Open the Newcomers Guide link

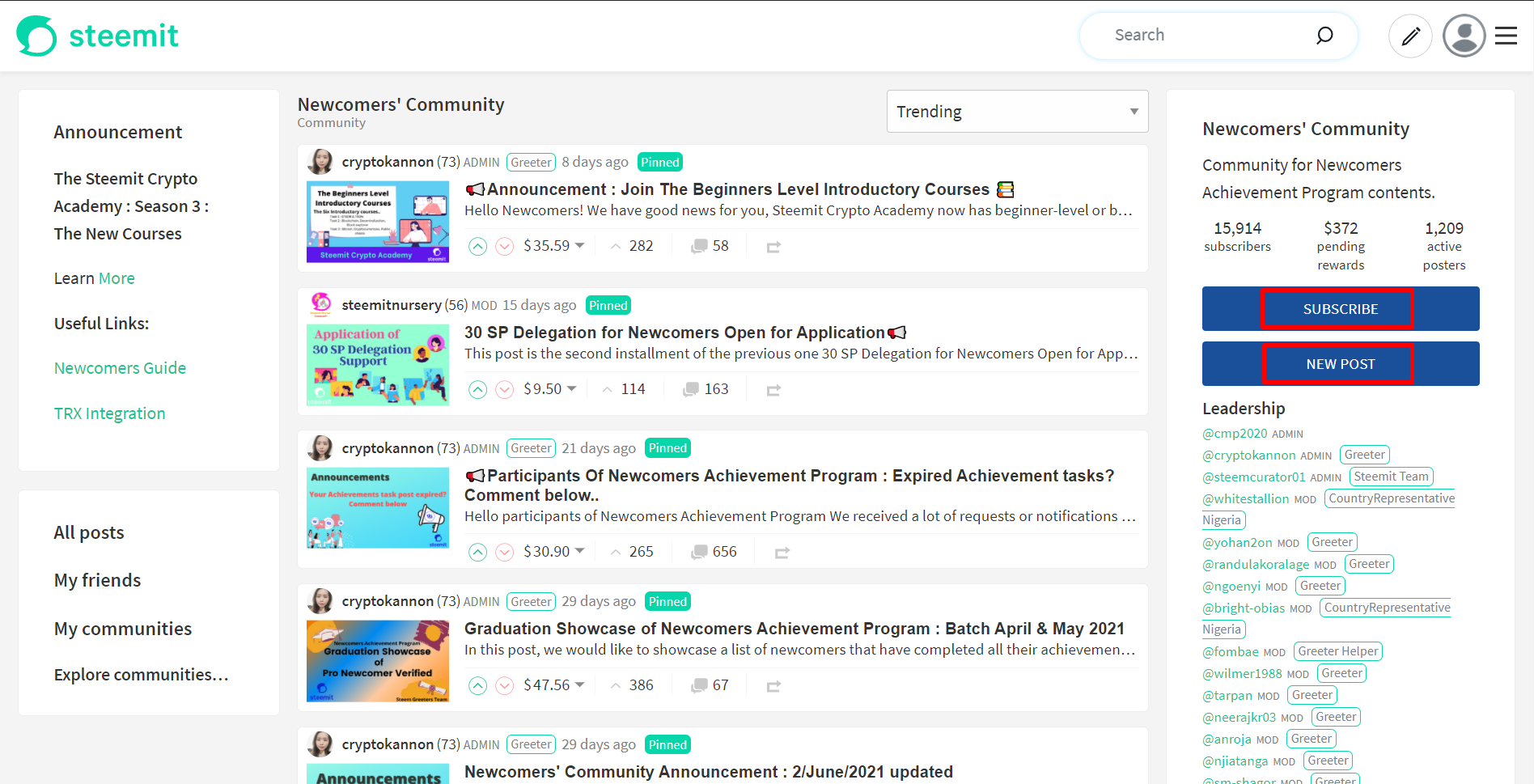tap(120, 368)
